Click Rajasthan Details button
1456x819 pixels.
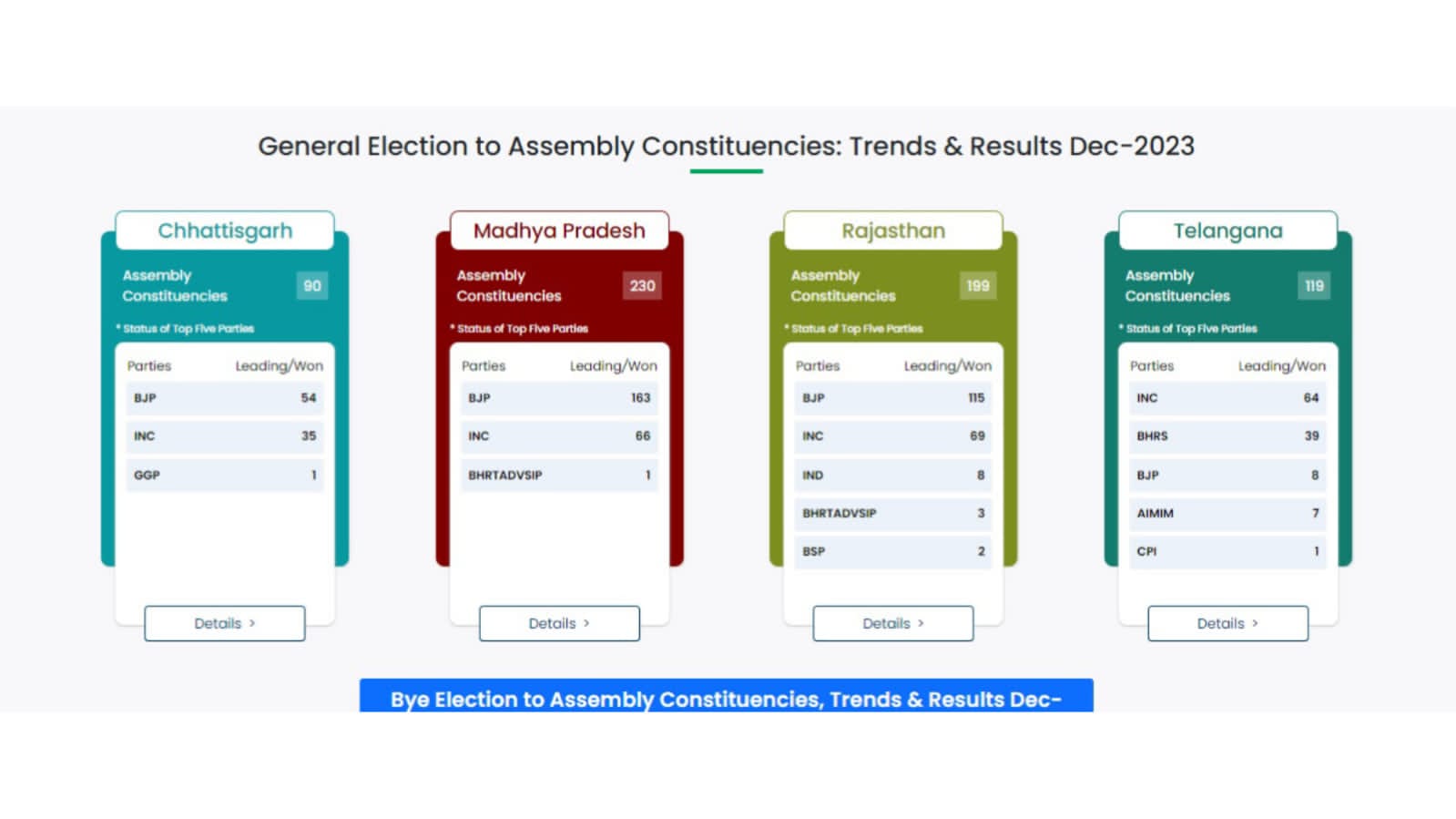[892, 623]
